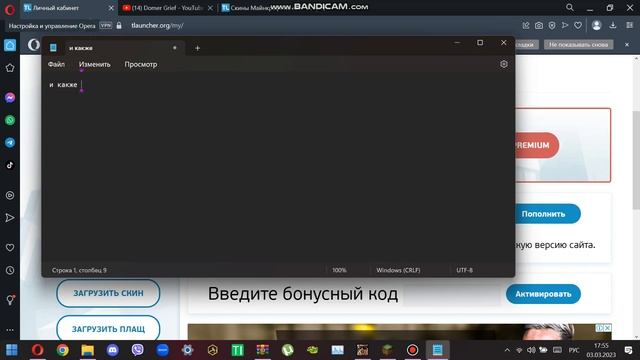Screen dimensions: 640x360
Task: Open TikTok in Opera sidebar
Action: pos(10,165)
